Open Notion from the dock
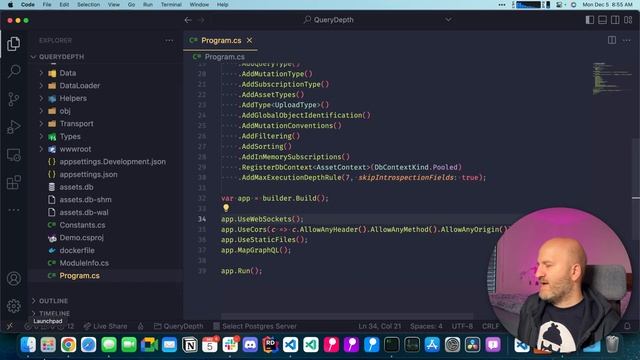This screenshot has height=360, width=640. tap(190, 345)
